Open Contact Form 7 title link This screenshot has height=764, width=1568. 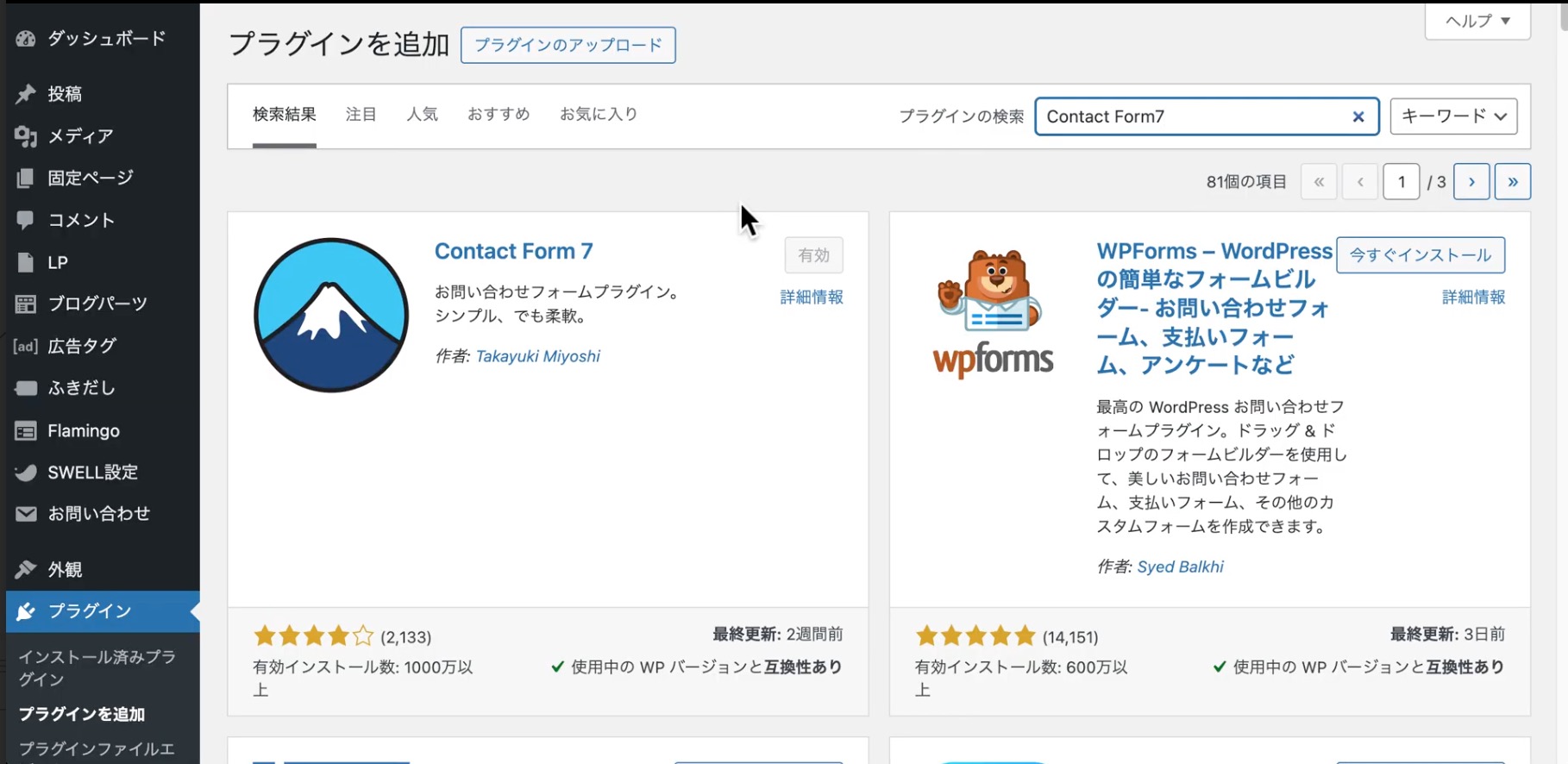tap(514, 251)
